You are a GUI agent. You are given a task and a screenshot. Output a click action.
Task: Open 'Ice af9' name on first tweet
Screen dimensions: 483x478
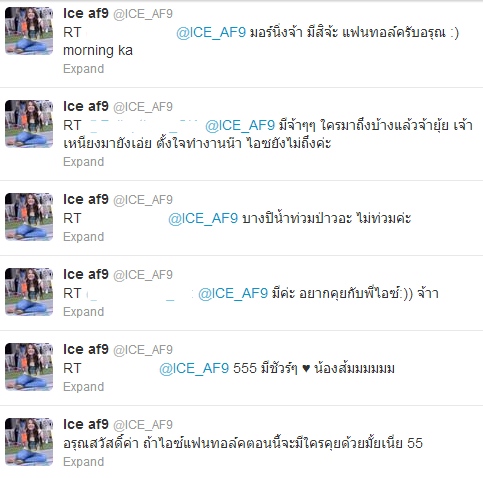pos(86,13)
